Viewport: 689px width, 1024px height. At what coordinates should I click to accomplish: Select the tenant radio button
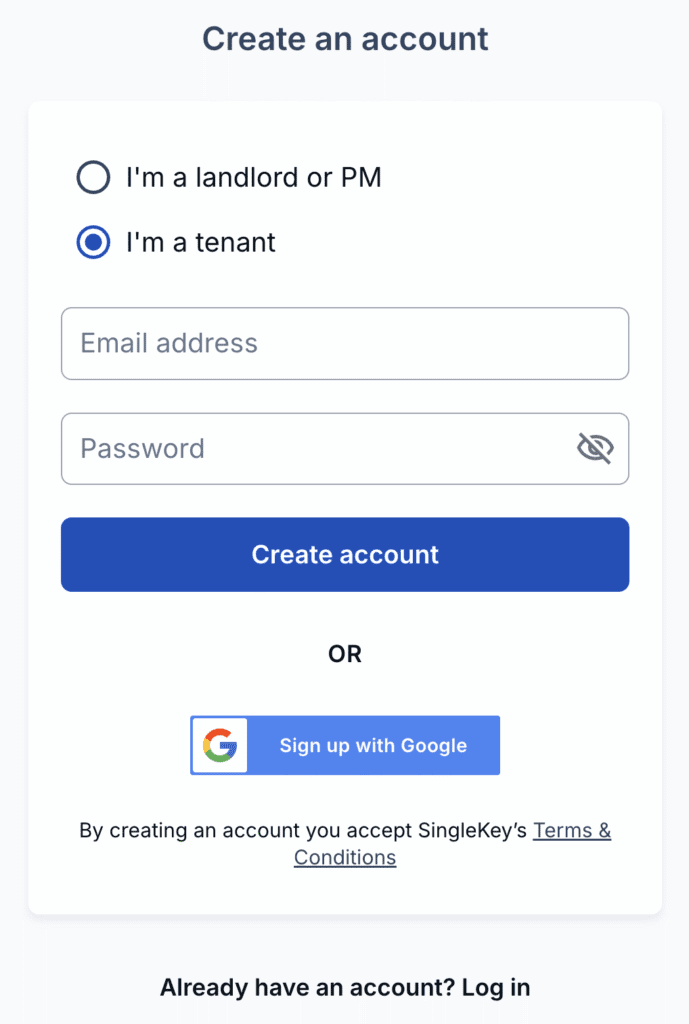(x=93, y=243)
